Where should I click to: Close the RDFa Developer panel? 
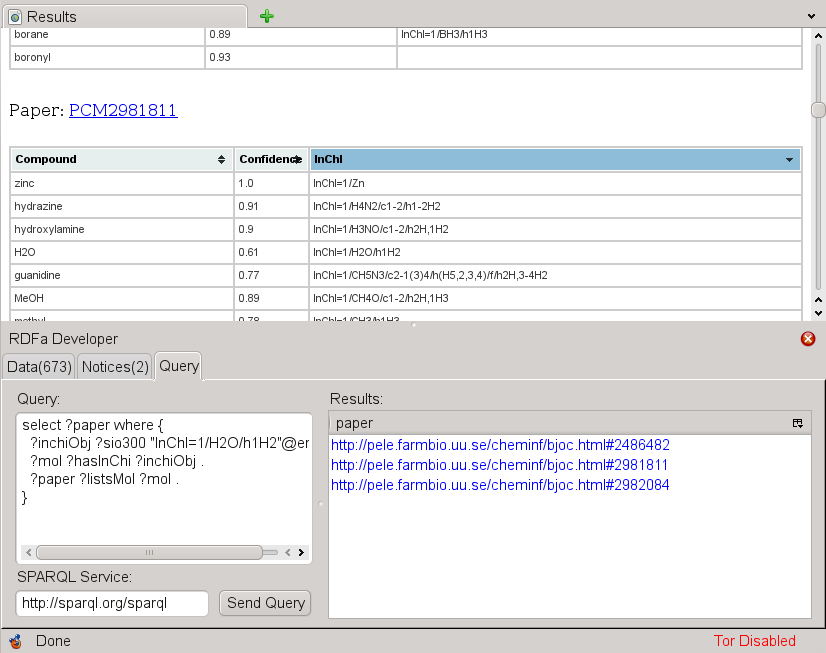[x=808, y=339]
